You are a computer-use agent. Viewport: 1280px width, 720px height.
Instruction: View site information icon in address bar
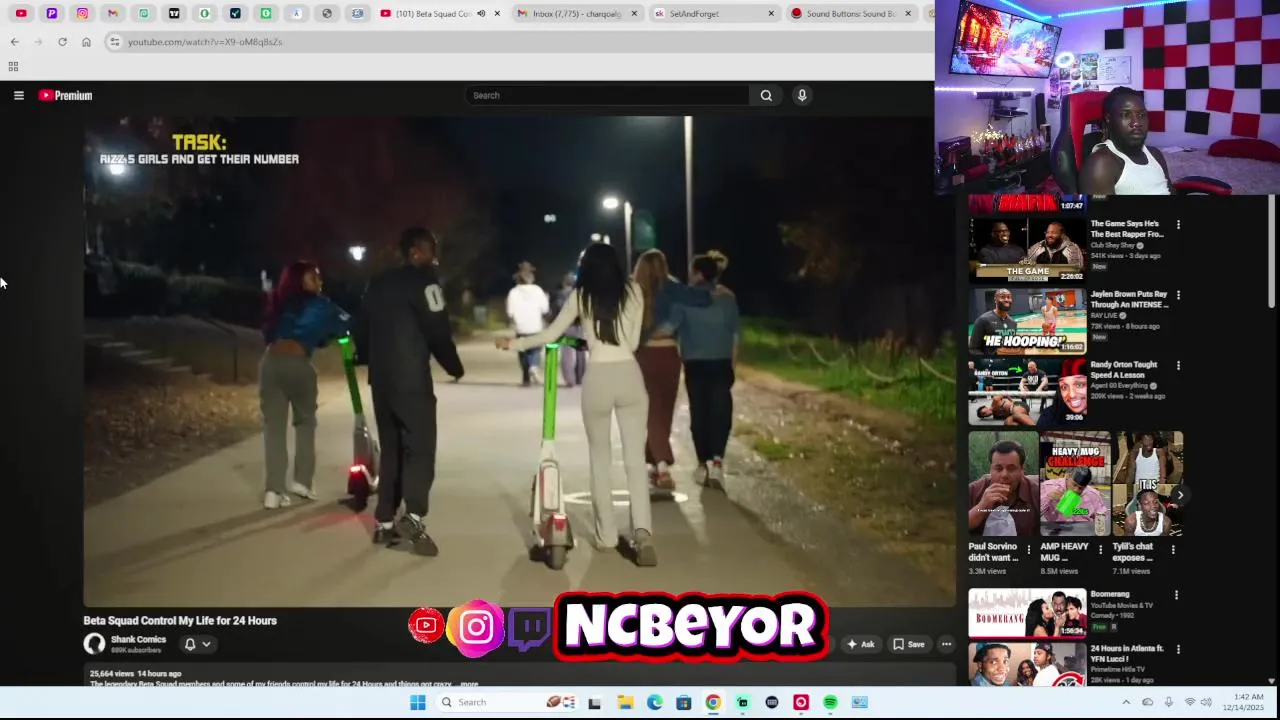coord(114,42)
